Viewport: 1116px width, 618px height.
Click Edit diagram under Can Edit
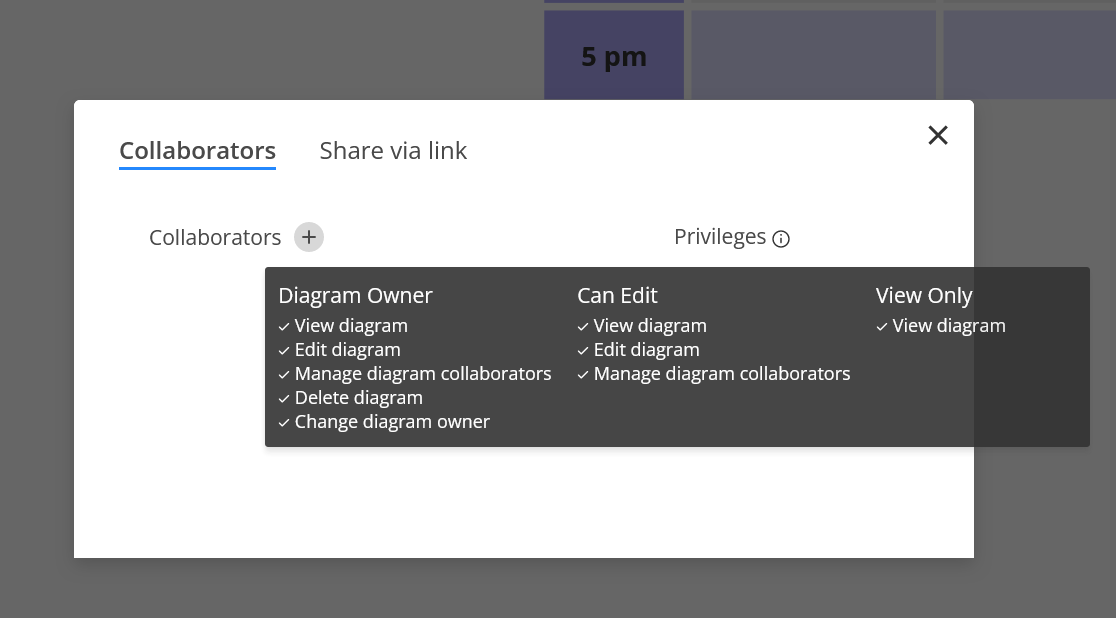click(646, 350)
